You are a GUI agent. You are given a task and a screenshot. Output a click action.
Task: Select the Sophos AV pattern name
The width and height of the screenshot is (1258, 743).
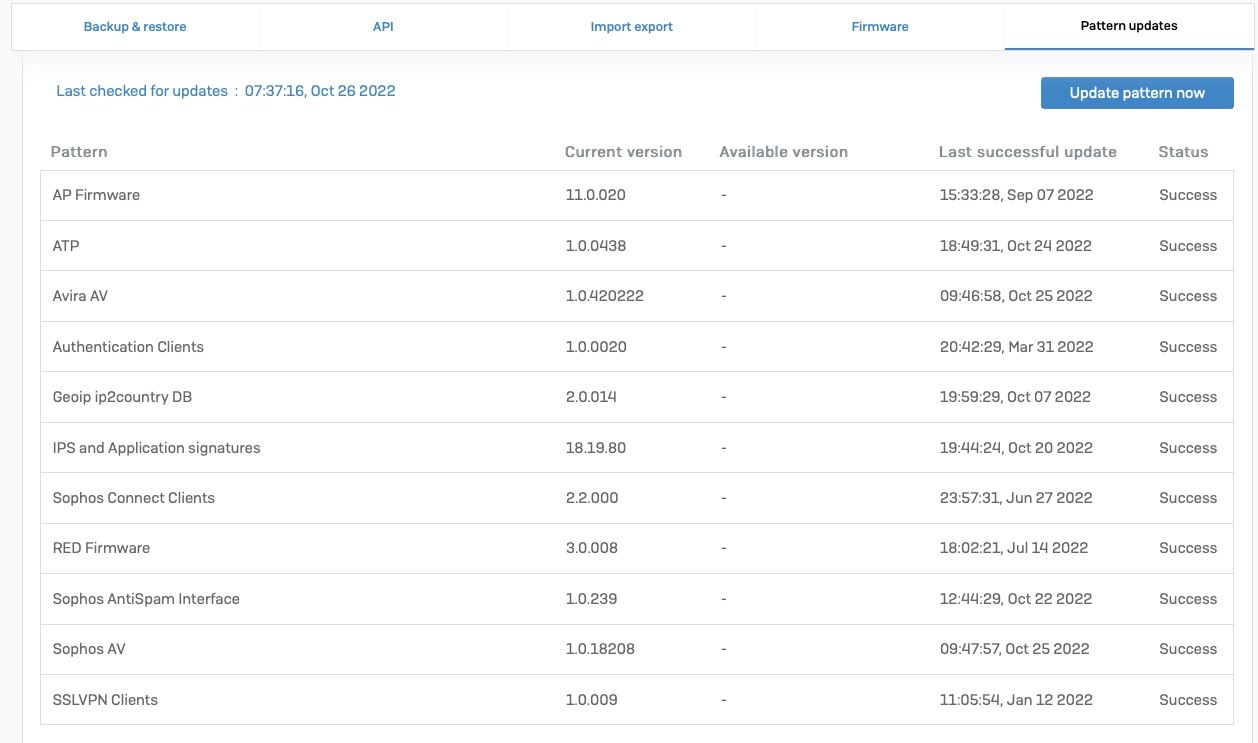pos(89,649)
